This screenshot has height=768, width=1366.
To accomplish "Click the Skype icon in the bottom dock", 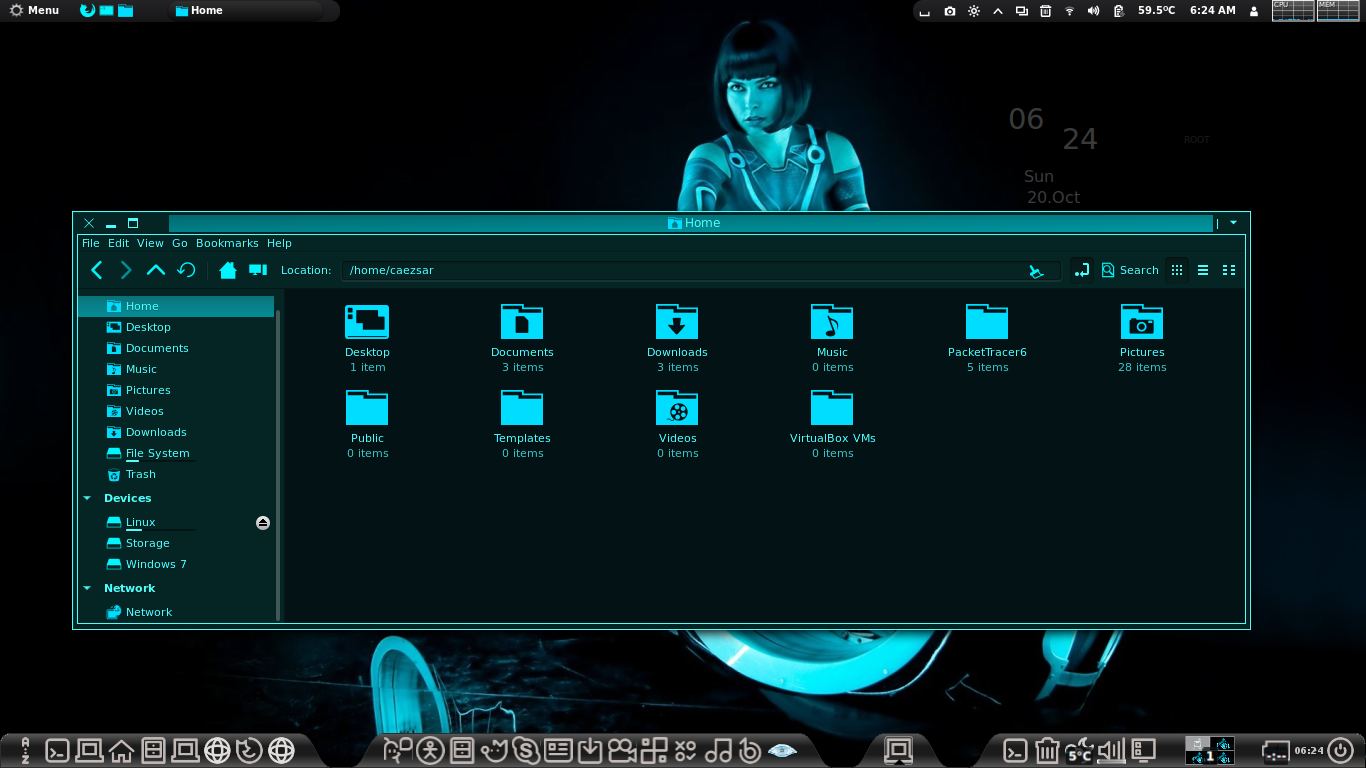I will [x=526, y=750].
